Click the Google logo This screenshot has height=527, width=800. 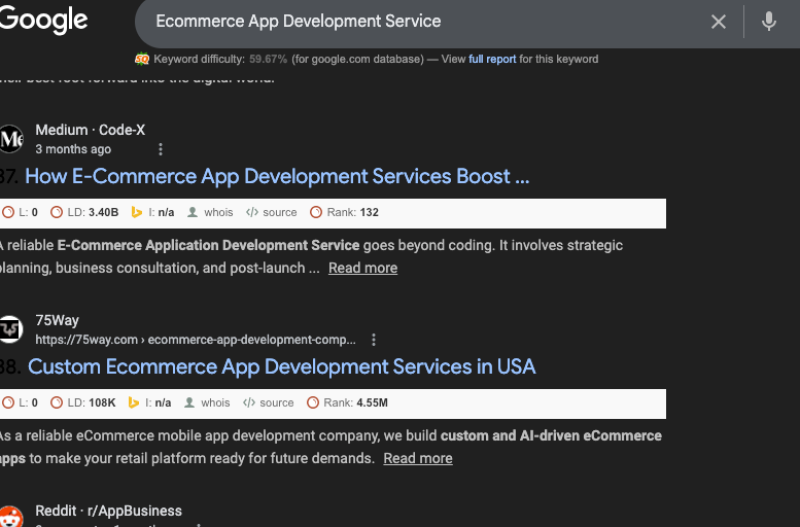[43, 20]
